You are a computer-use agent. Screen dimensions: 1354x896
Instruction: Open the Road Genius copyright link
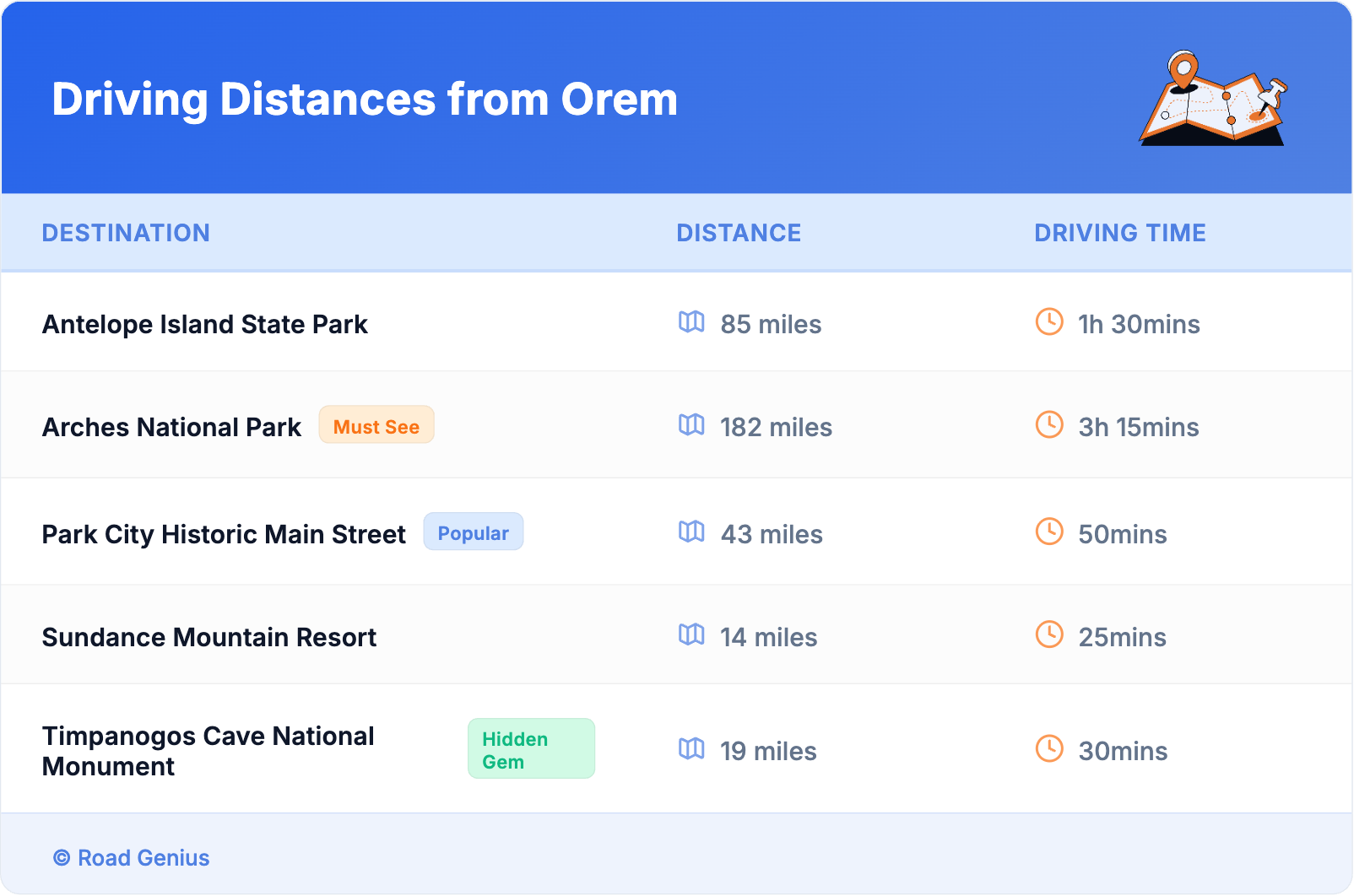pyautogui.click(x=132, y=858)
